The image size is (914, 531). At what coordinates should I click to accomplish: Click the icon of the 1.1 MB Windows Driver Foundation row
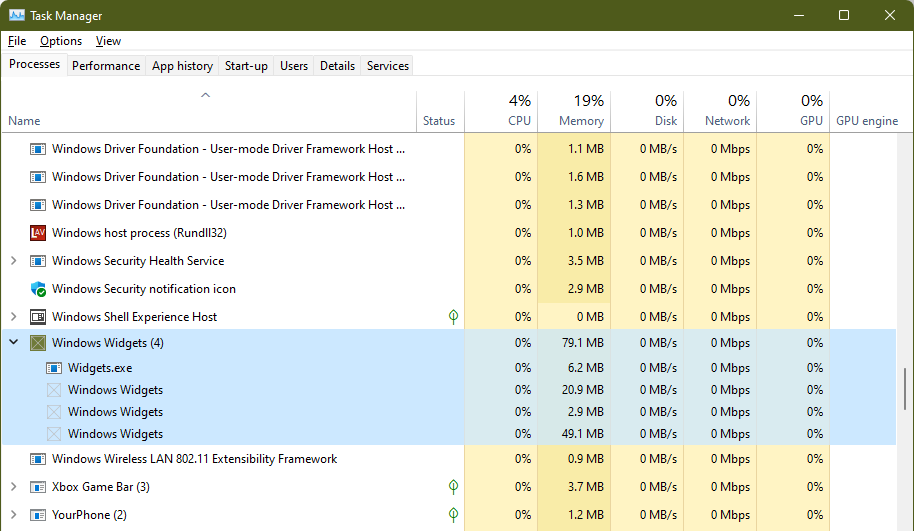click(x=38, y=149)
